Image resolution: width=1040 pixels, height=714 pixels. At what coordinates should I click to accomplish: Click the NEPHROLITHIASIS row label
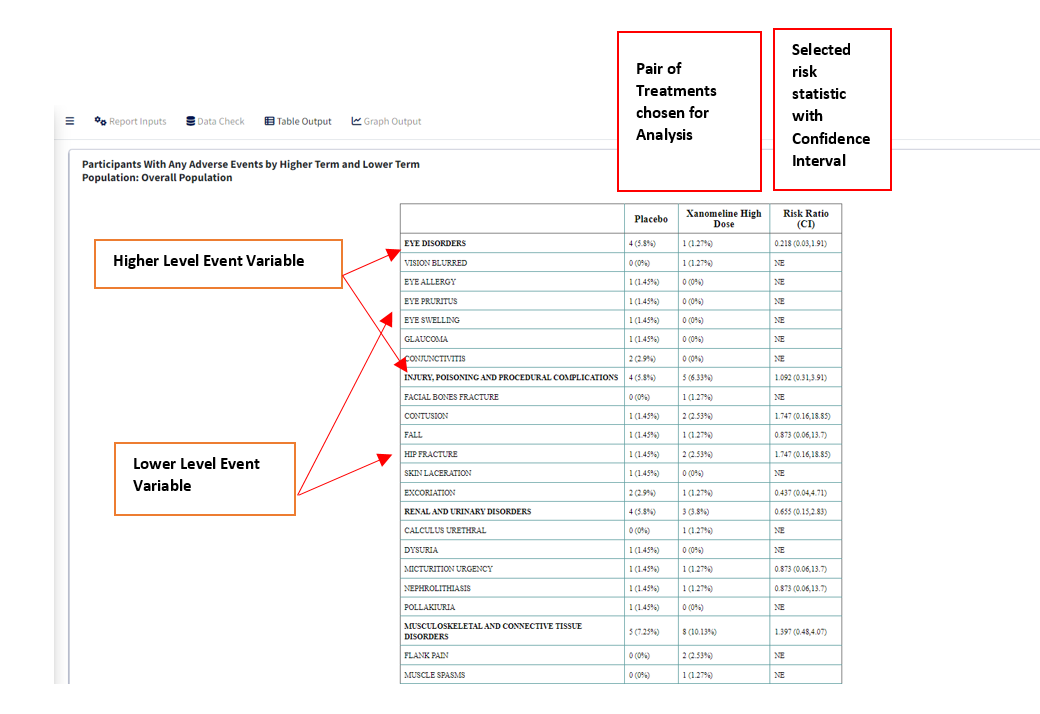pyautogui.click(x=437, y=588)
